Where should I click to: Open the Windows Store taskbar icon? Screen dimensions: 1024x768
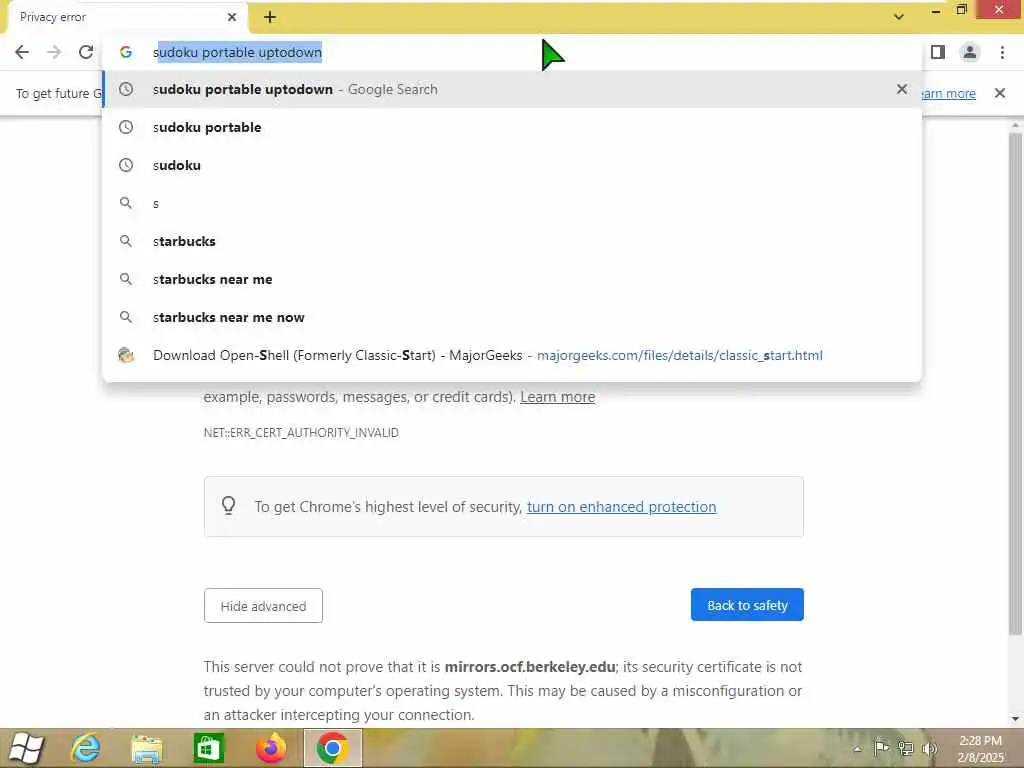(209, 748)
